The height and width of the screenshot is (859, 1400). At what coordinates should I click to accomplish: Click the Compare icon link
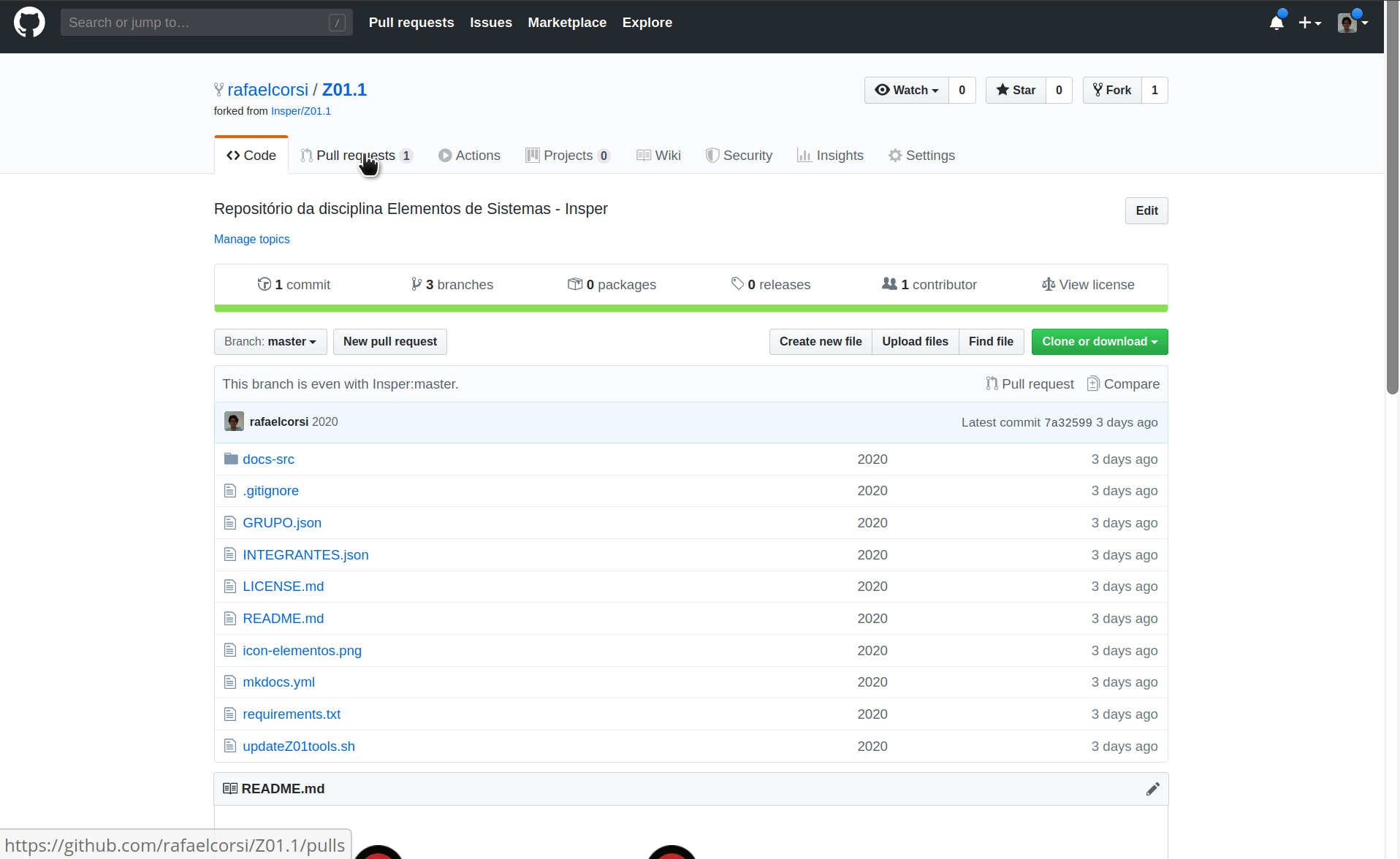pos(1123,383)
